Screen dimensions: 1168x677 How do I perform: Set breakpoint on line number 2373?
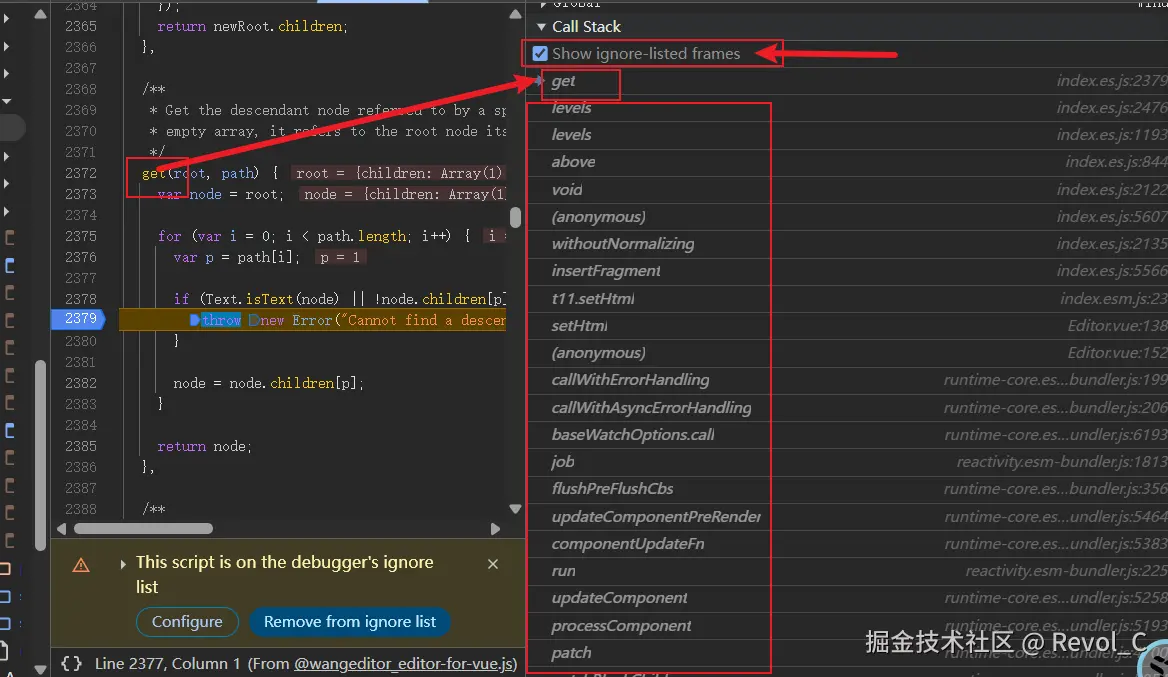tap(80, 194)
